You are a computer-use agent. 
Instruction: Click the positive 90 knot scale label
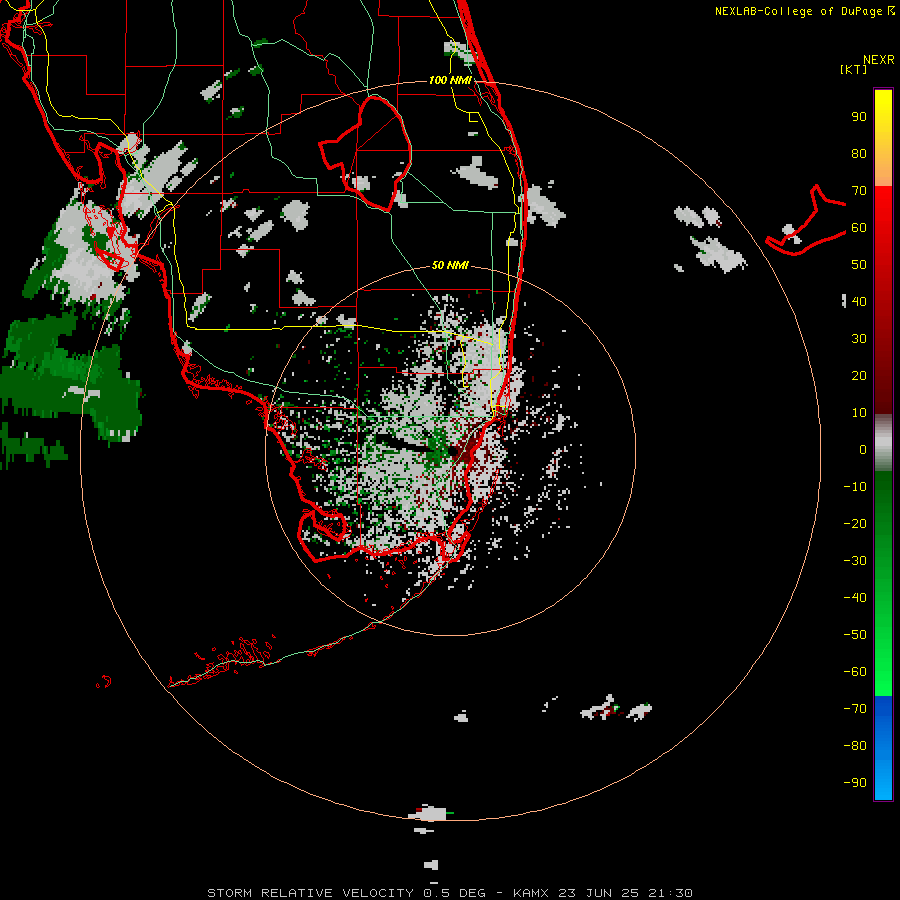click(859, 117)
